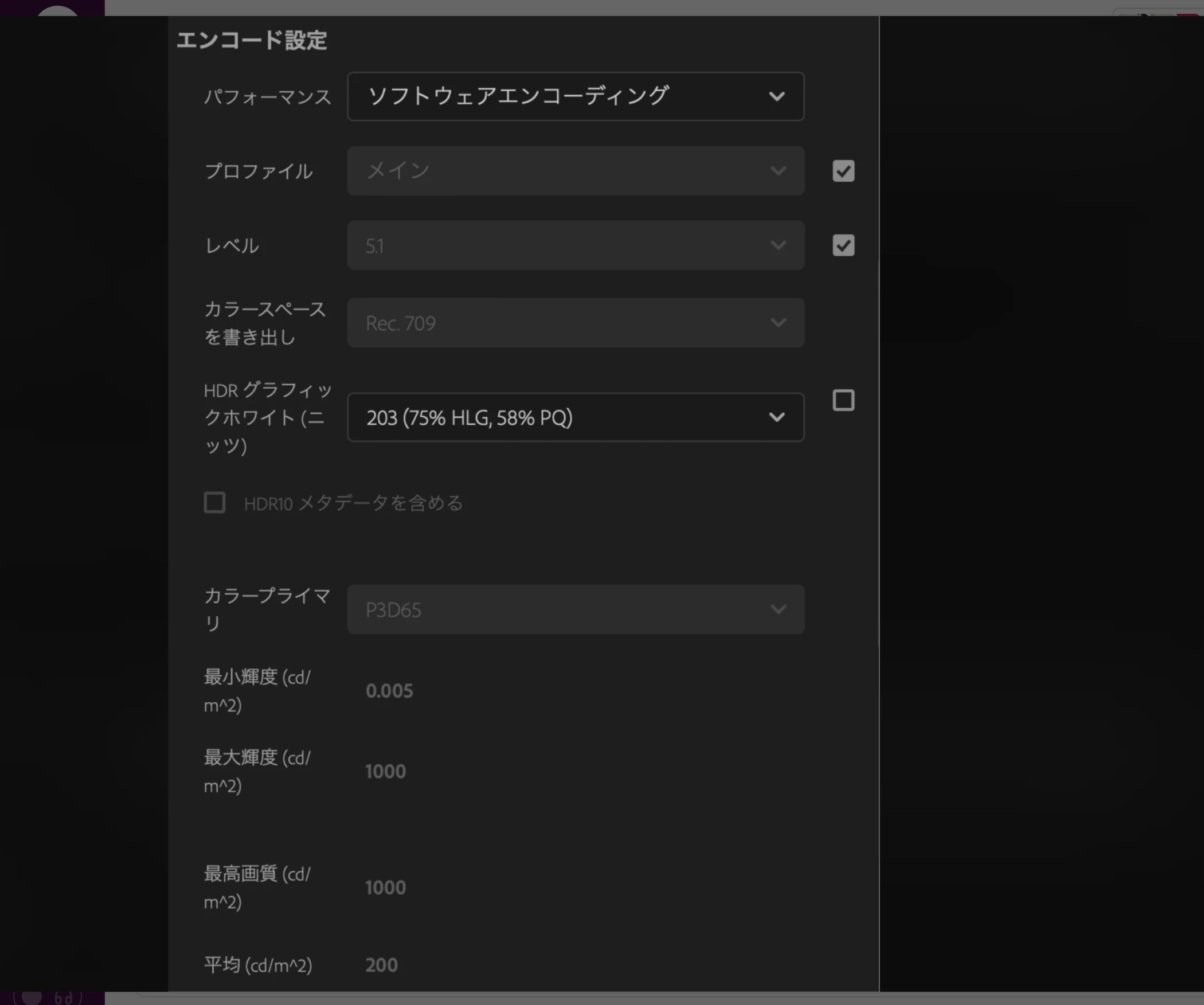
Task: Click the HDR10 メタデータを含める label text
Action: coord(353,503)
